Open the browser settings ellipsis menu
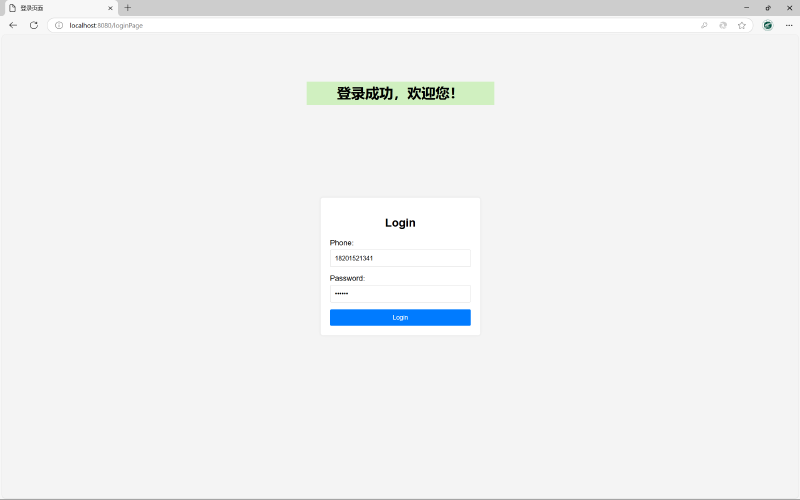This screenshot has height=500, width=800. point(789,25)
